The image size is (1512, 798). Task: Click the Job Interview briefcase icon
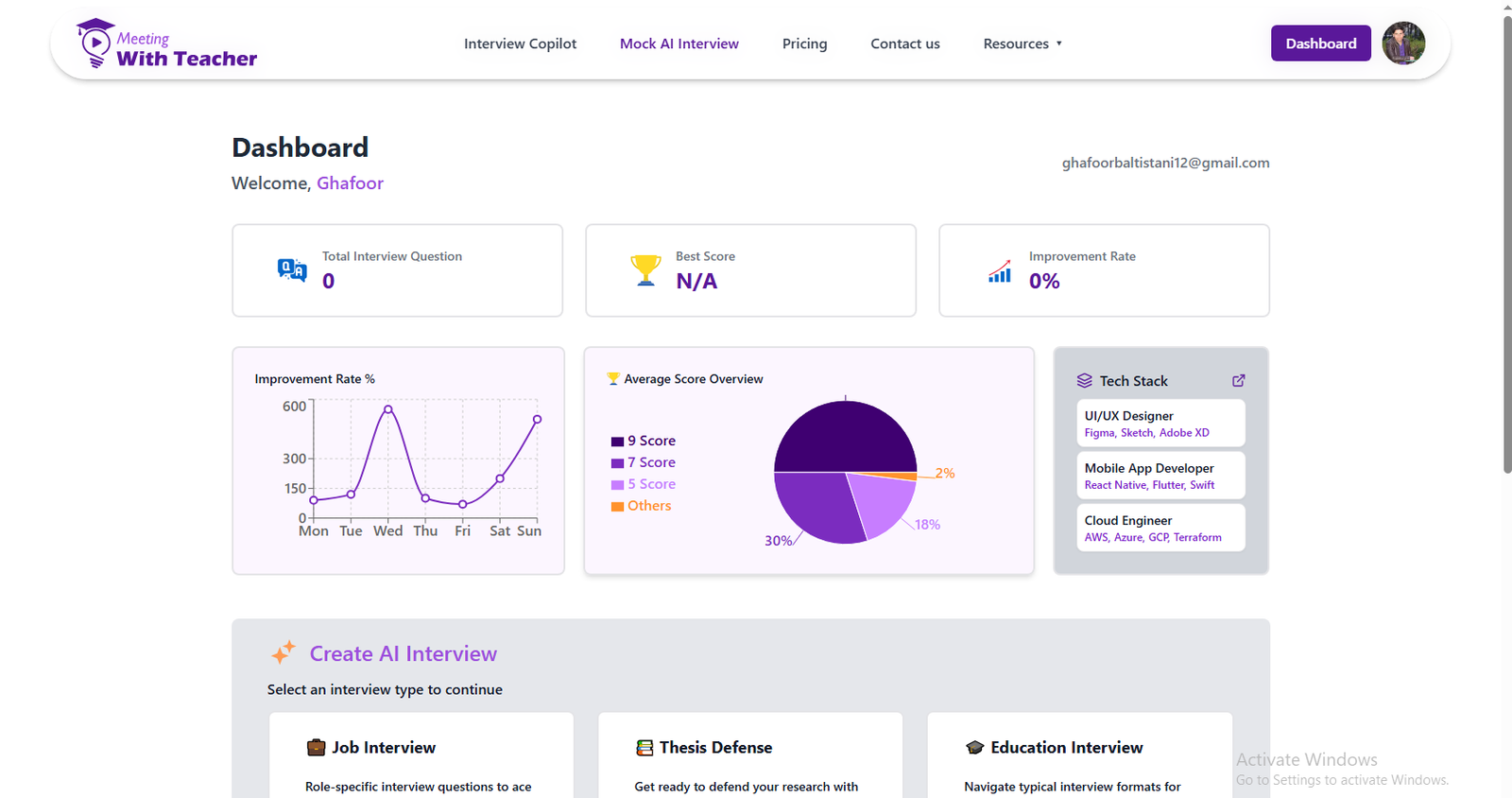[x=316, y=748]
